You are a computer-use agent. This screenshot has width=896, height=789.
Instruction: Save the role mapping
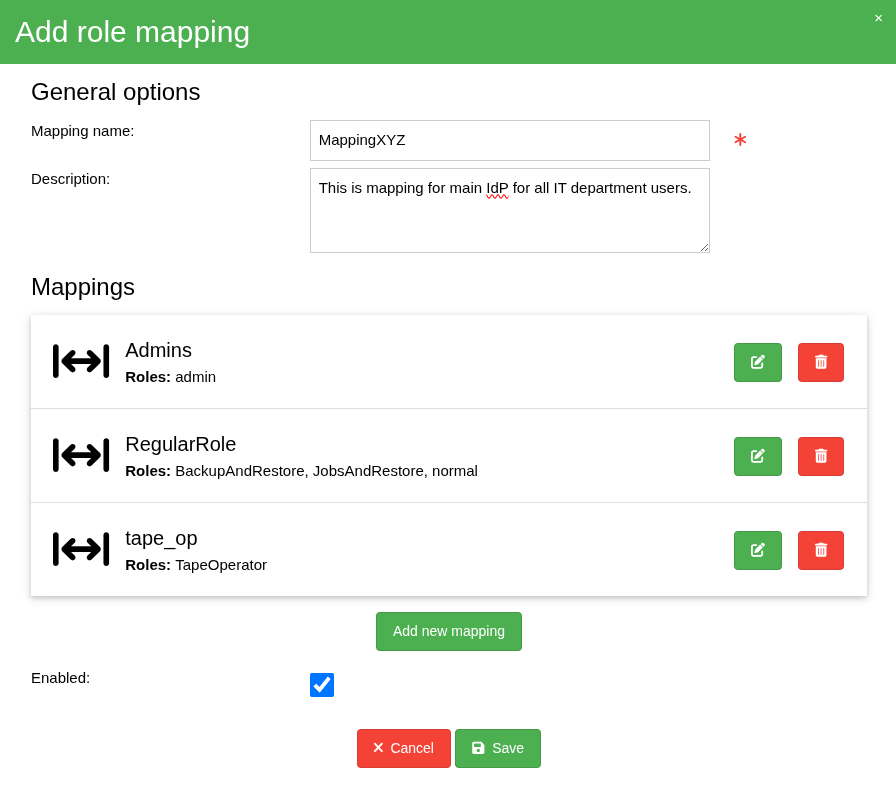click(497, 748)
